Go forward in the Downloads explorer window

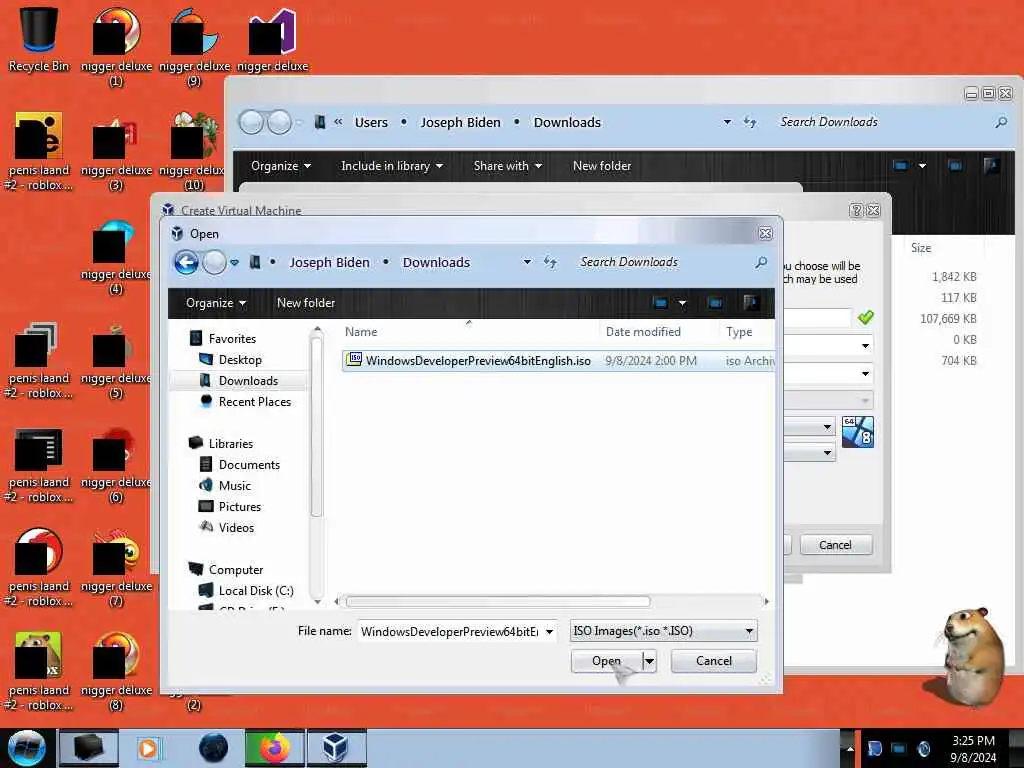click(x=280, y=122)
